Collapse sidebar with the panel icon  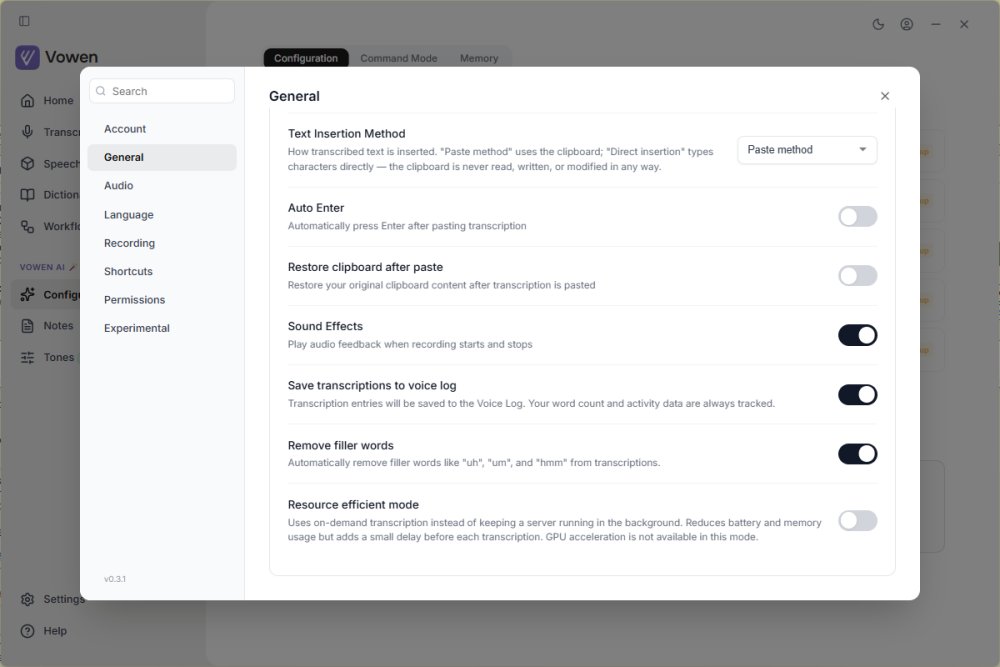tap(24, 21)
